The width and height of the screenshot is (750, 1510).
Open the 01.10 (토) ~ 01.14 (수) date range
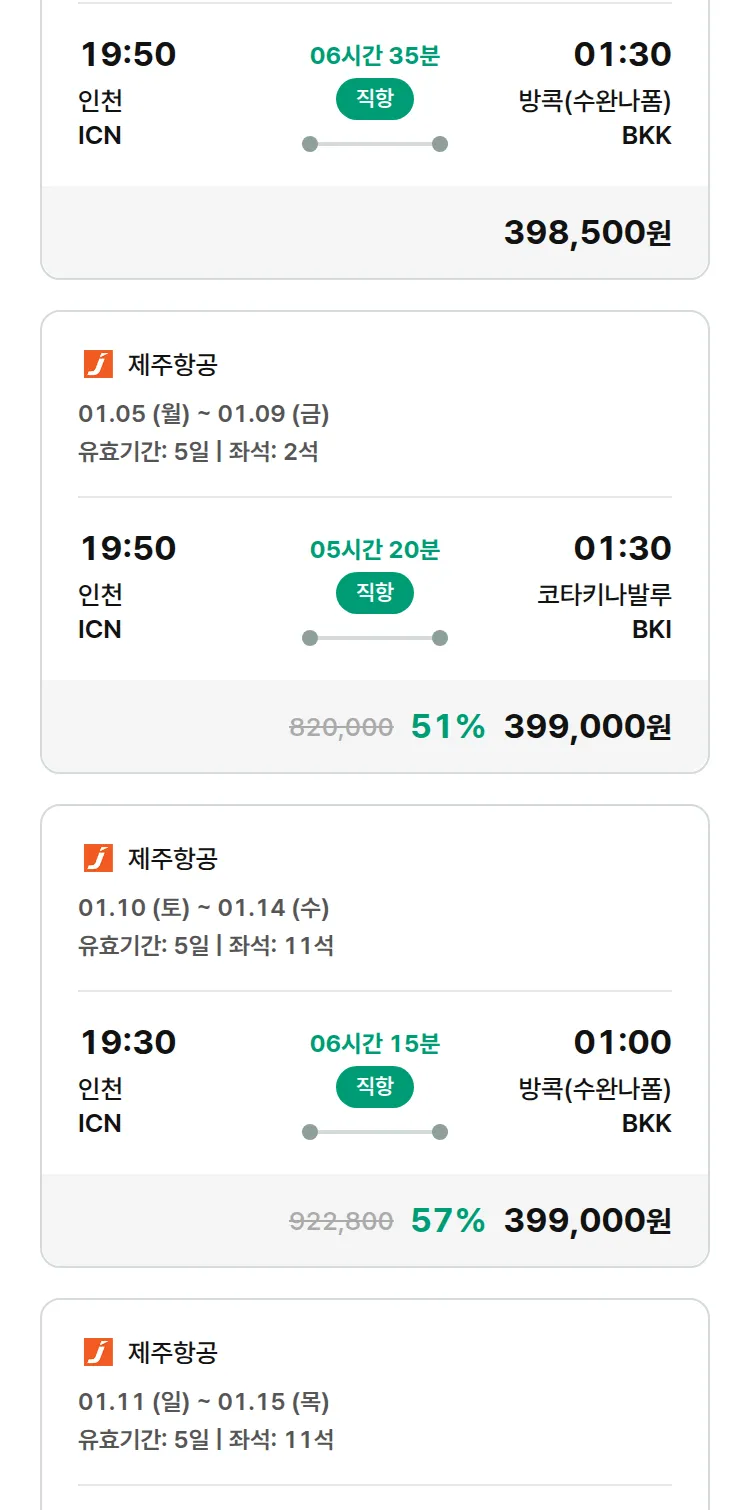204,908
